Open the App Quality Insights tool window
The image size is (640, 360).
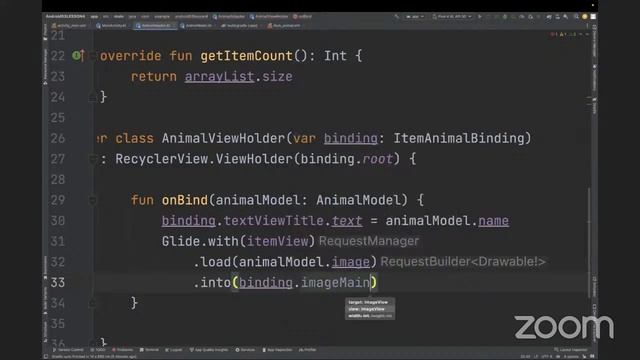[x=209, y=350]
